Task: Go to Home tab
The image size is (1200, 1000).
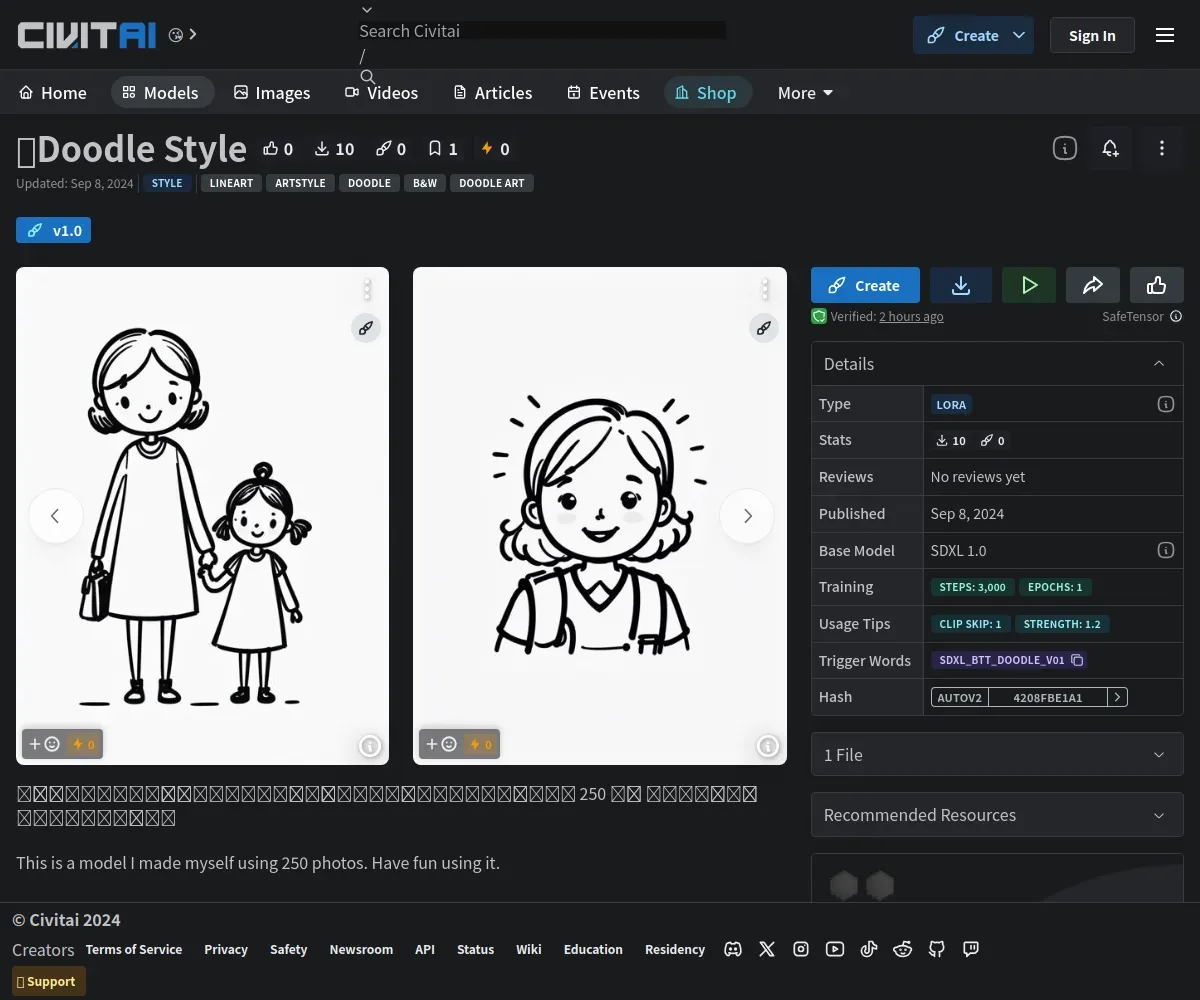Action: (53, 92)
